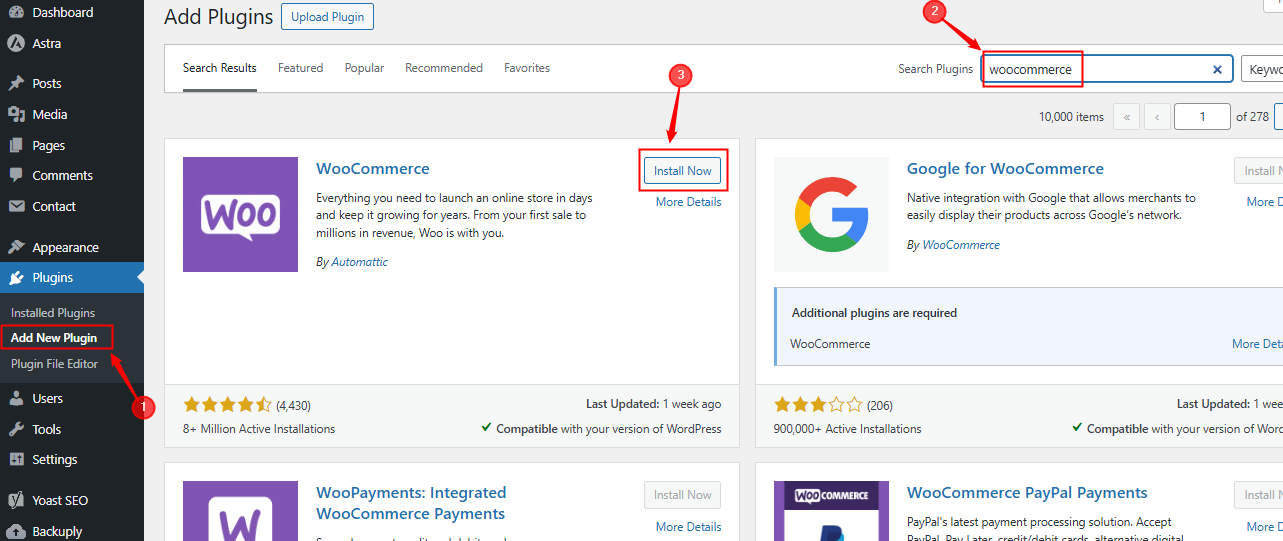Click the Astra logo icon in sidebar
Image resolution: width=1283 pixels, height=541 pixels.
pos(16,44)
